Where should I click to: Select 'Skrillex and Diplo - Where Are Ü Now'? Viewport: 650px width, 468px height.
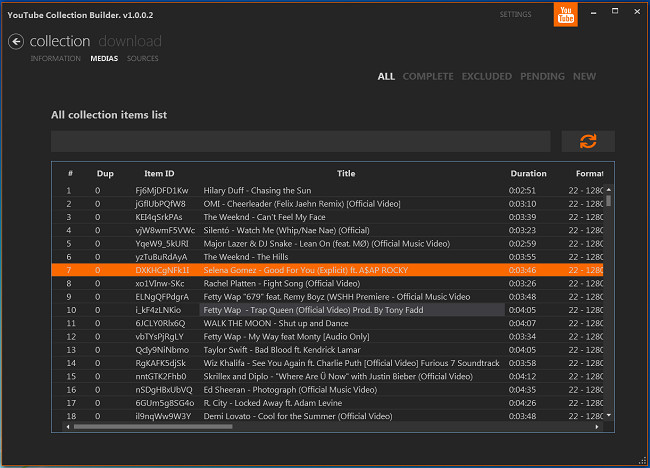point(327,376)
